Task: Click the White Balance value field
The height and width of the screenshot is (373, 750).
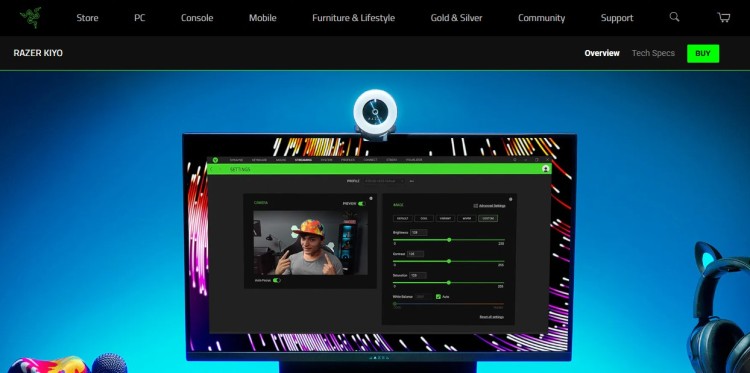Action: point(423,296)
